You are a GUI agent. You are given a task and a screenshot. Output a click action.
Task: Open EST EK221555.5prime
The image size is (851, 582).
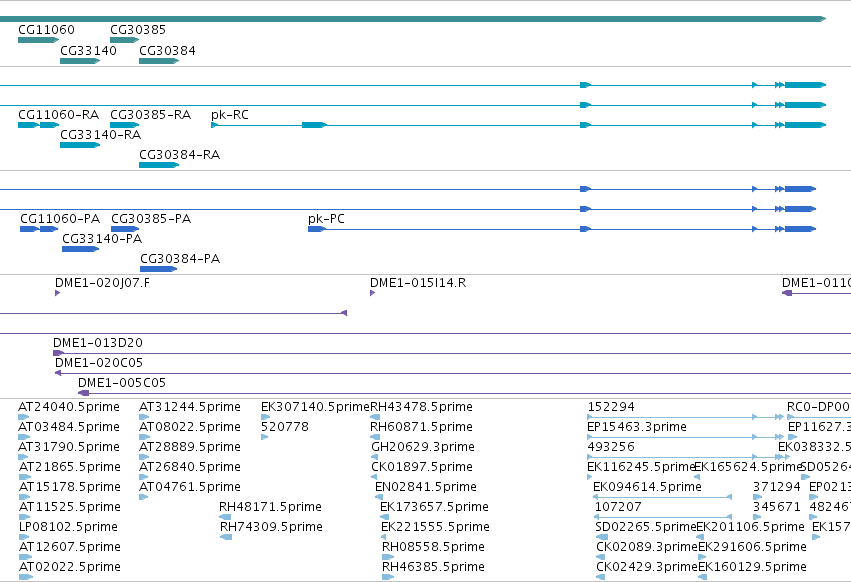coord(435,527)
